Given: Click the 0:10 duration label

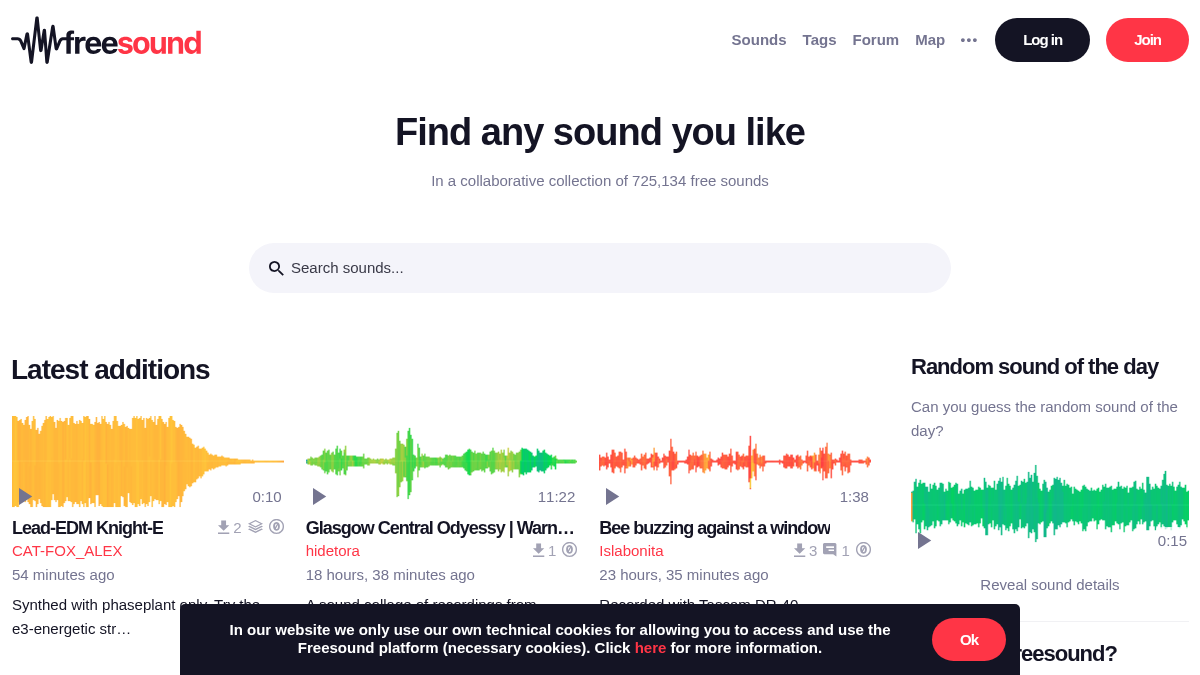Looking at the screenshot, I should click(267, 497).
